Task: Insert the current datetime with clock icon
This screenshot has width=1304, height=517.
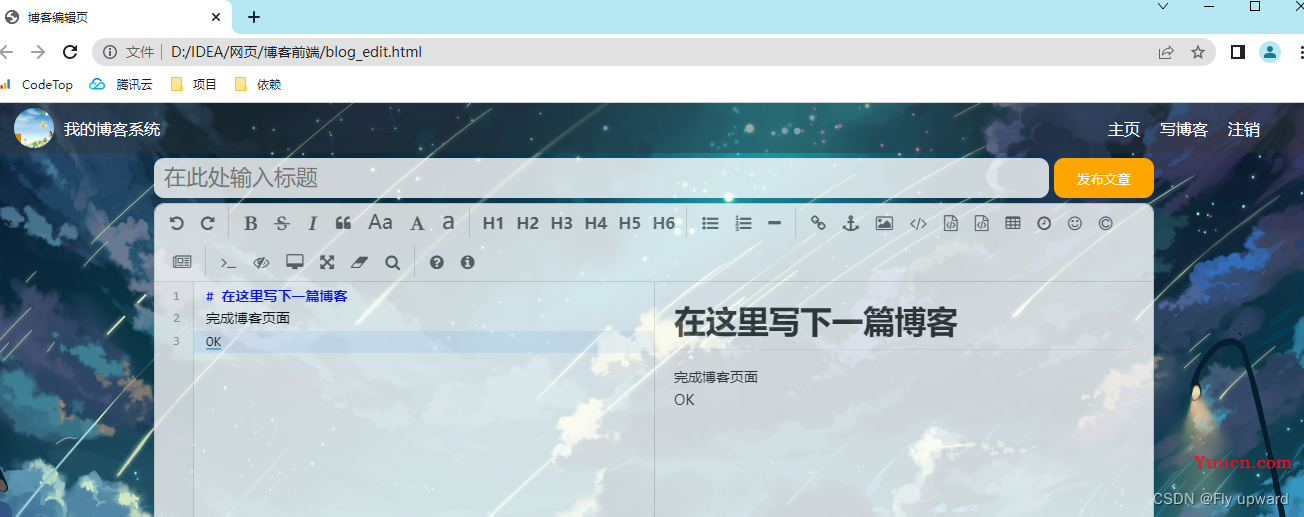Action: pos(1044,223)
